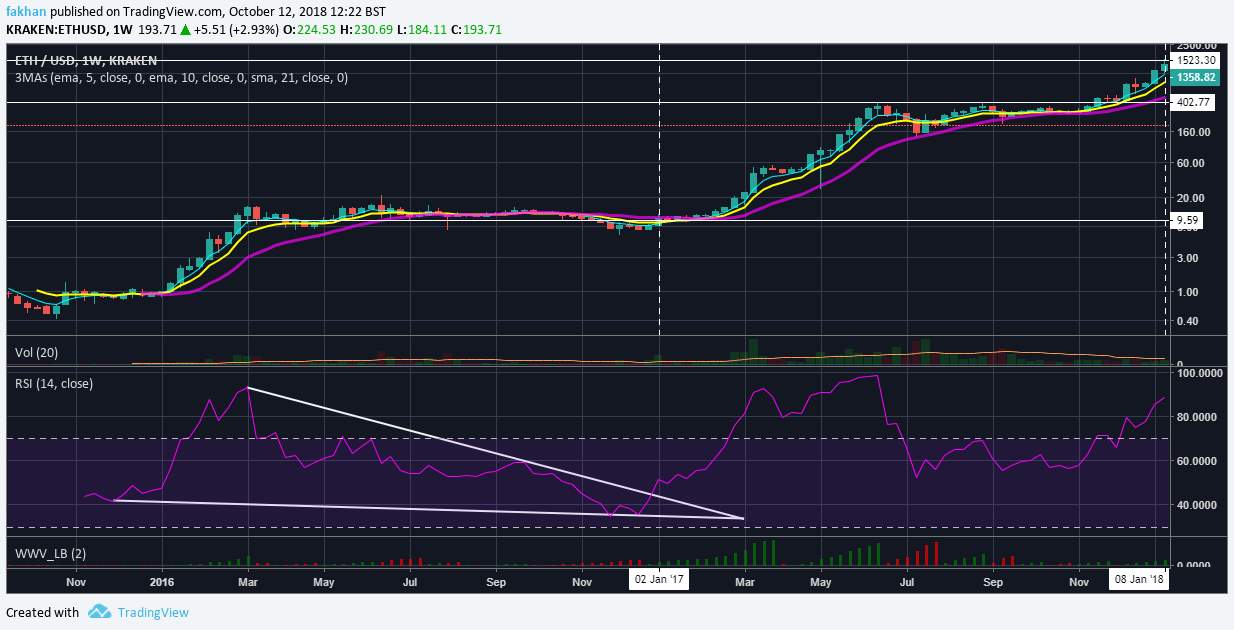The image size is (1234, 630).
Task: Click the RSI trendline convergence point
Action: point(743,519)
